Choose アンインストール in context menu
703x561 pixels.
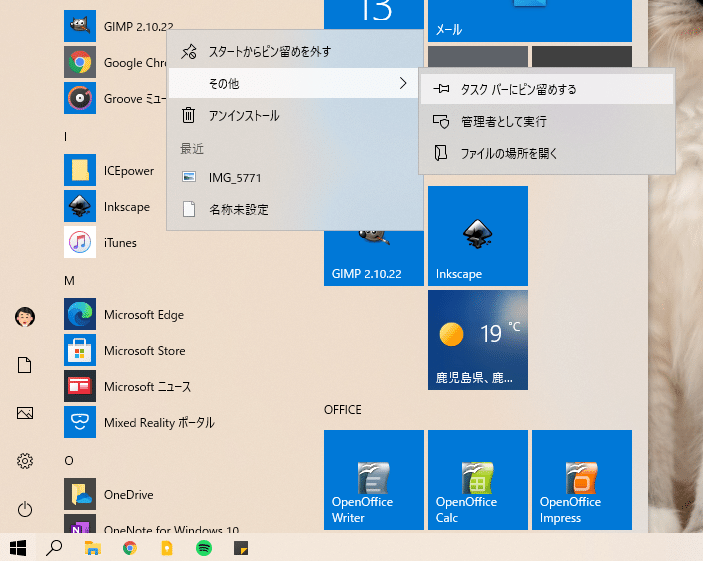(x=295, y=116)
